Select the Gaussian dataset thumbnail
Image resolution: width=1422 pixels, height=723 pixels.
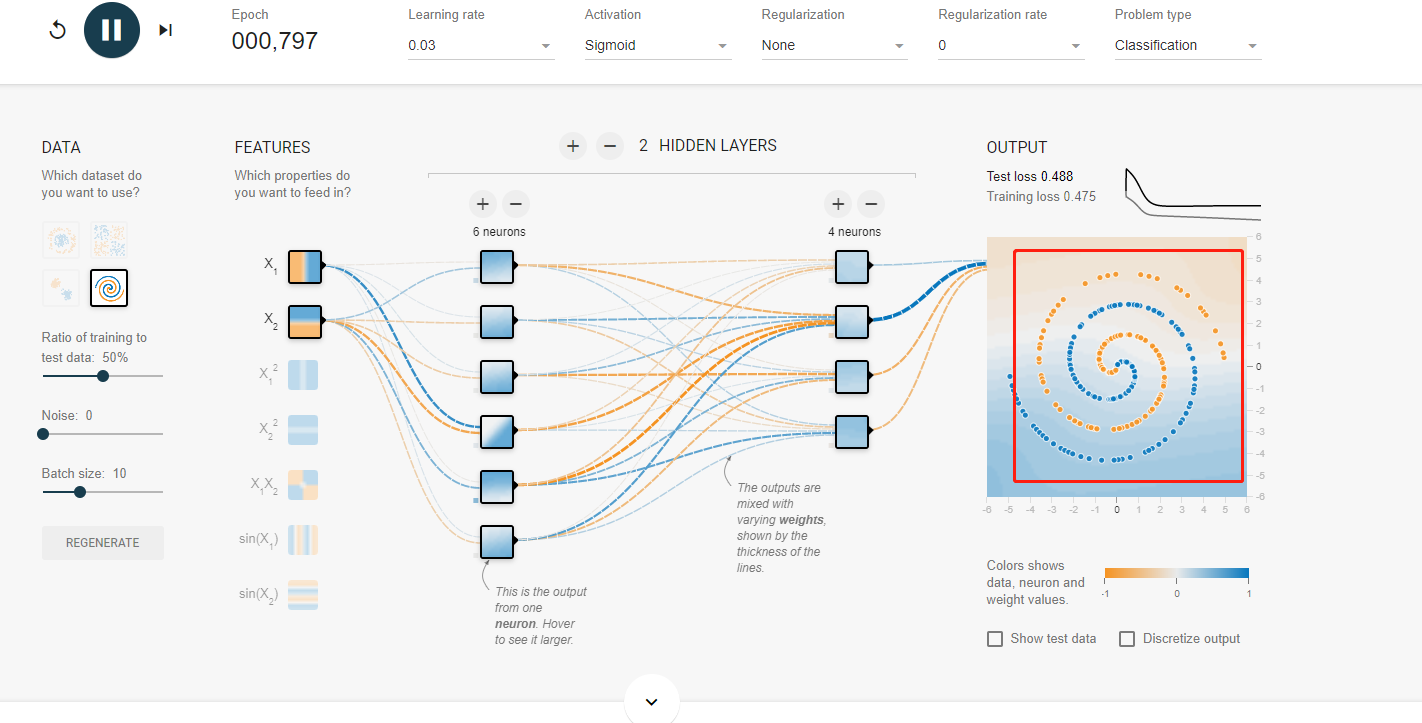(61, 288)
